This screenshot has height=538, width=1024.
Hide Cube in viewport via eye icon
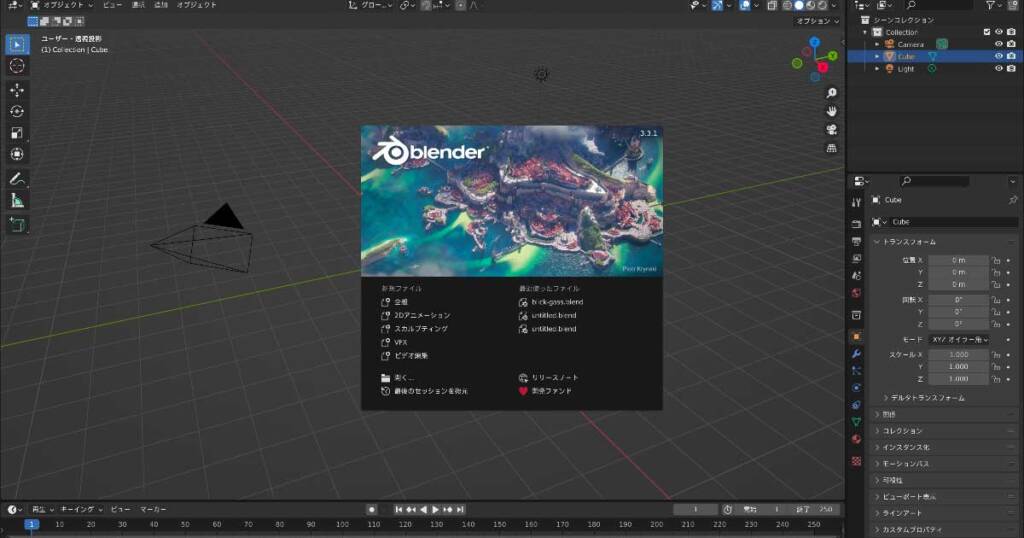tap(999, 56)
